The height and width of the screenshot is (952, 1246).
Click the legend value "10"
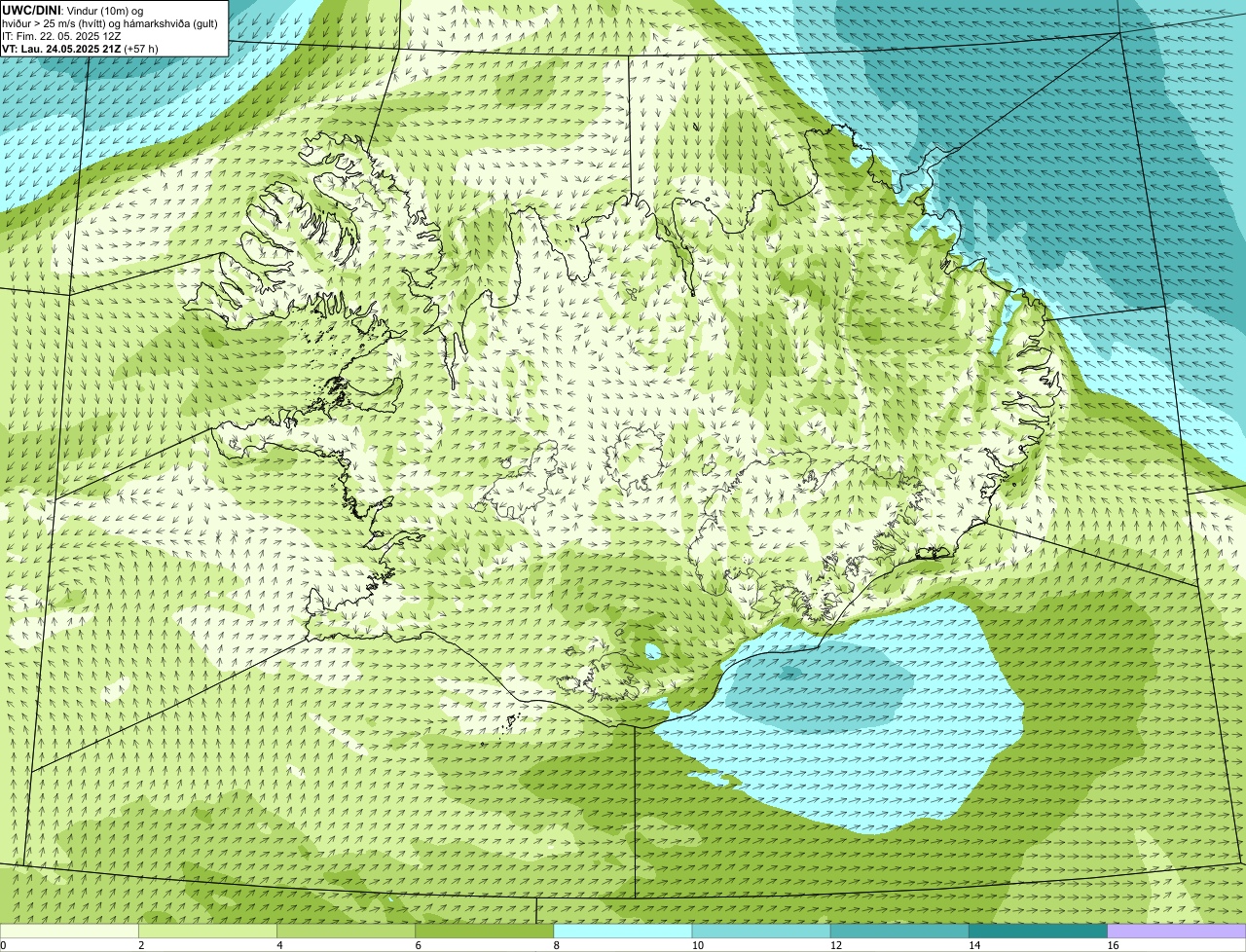tap(698, 945)
